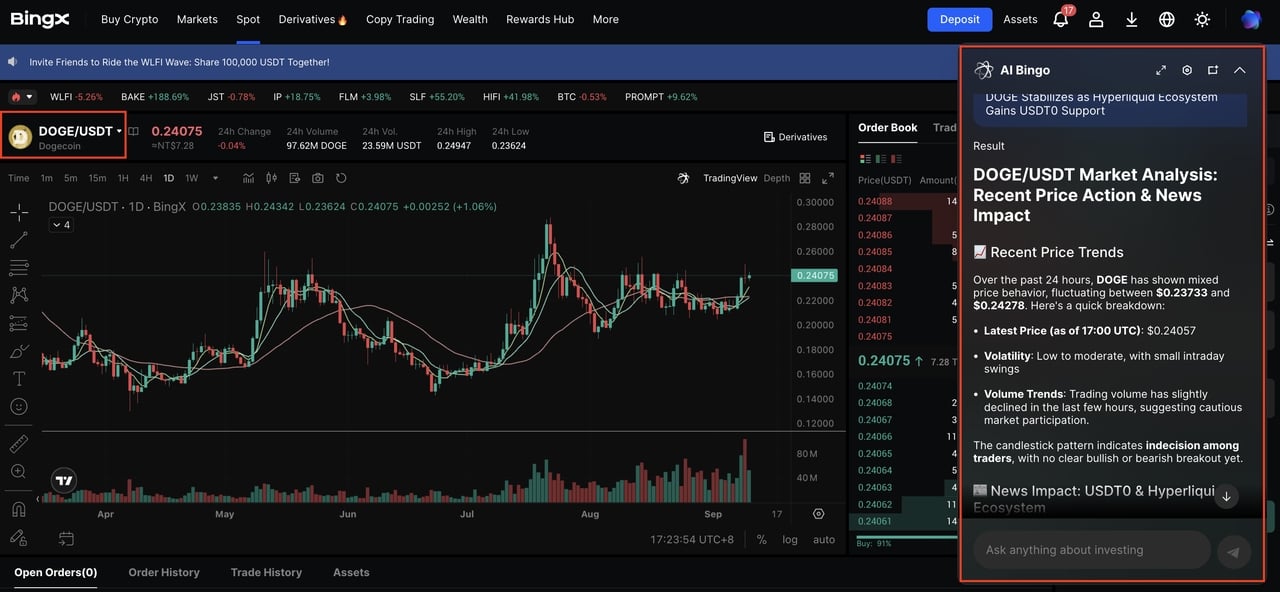Expand the AI Bingo panel
1280x592 pixels.
(x=1161, y=70)
